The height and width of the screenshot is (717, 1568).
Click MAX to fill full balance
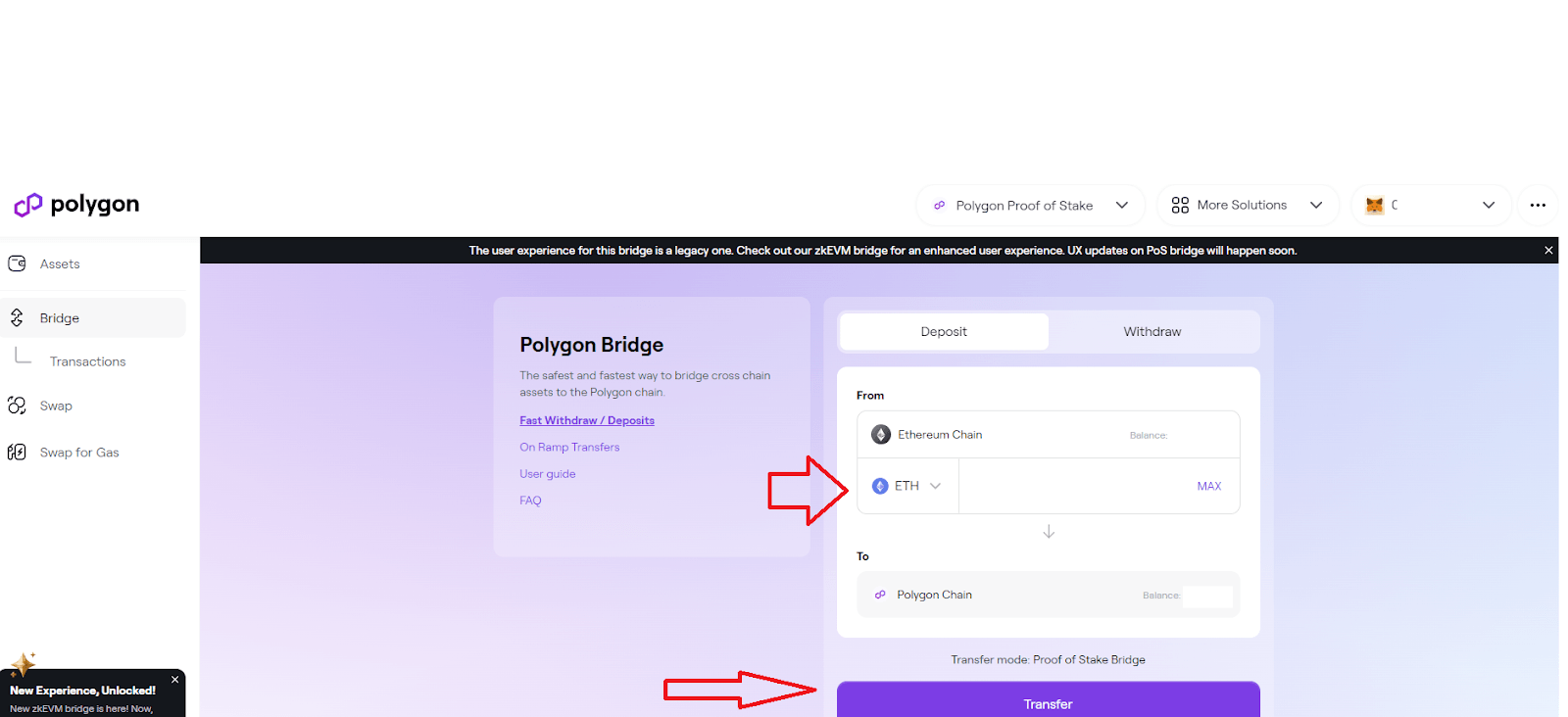coord(1208,486)
